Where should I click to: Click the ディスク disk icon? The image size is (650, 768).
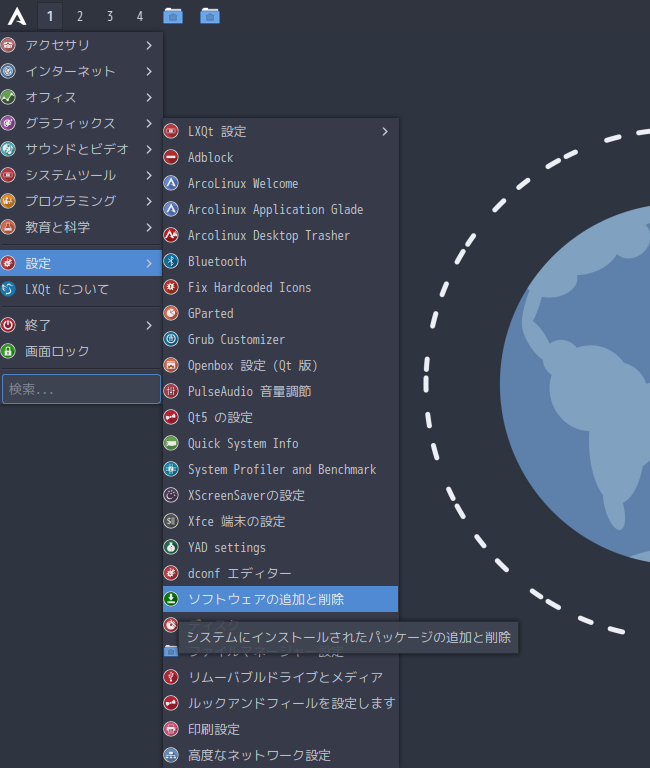pos(171,624)
